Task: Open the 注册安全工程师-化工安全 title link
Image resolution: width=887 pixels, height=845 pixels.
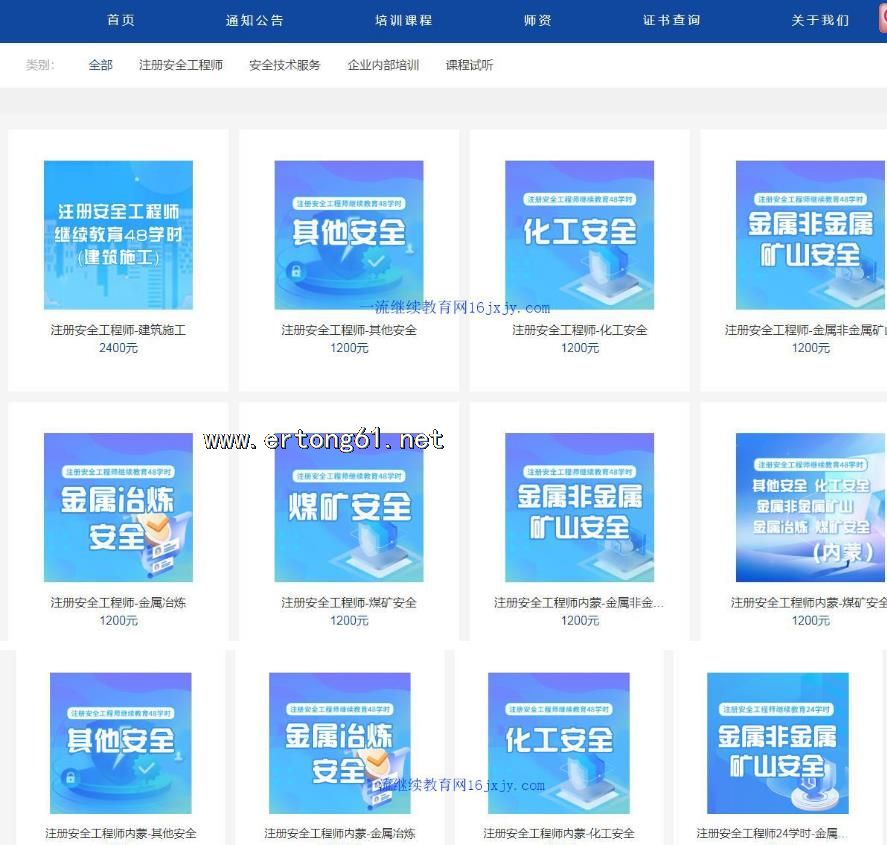Action: pos(580,330)
